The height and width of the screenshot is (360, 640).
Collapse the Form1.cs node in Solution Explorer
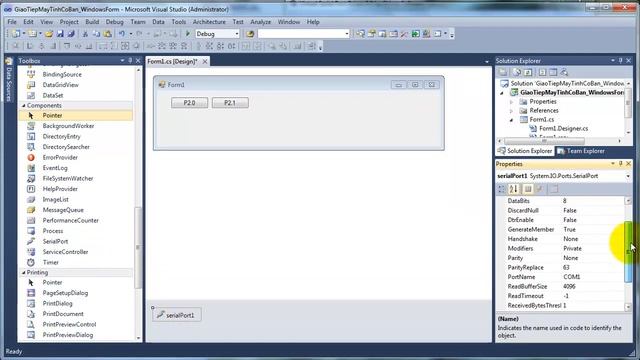(512, 120)
